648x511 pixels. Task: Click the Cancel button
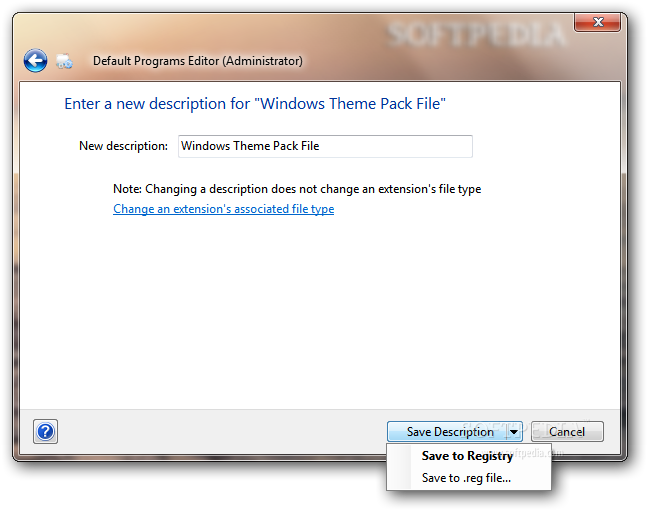(567, 432)
